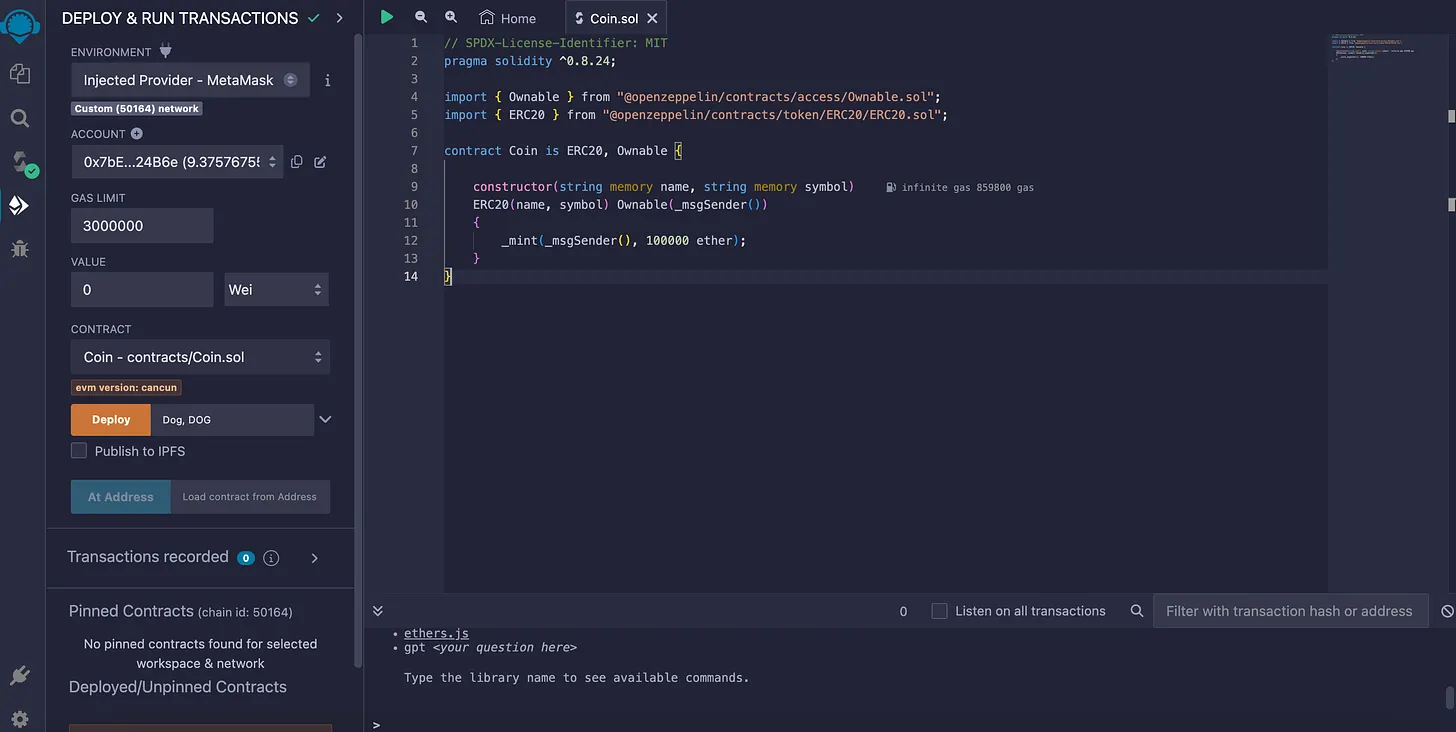This screenshot has height=732, width=1456.
Task: Click the _mint(_msgSender(), 100000 ether) line
Action: pos(624,241)
